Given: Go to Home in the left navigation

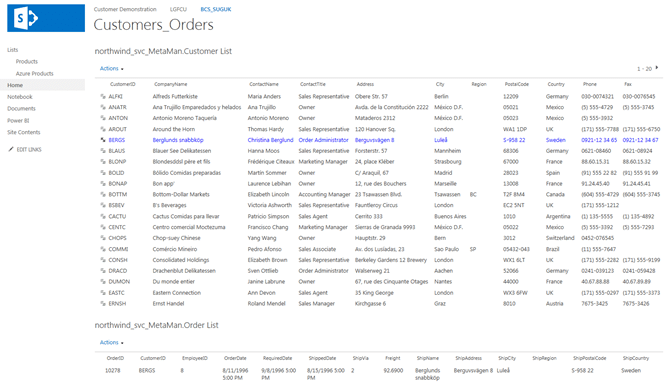Looking at the screenshot, I should [x=15, y=85].
